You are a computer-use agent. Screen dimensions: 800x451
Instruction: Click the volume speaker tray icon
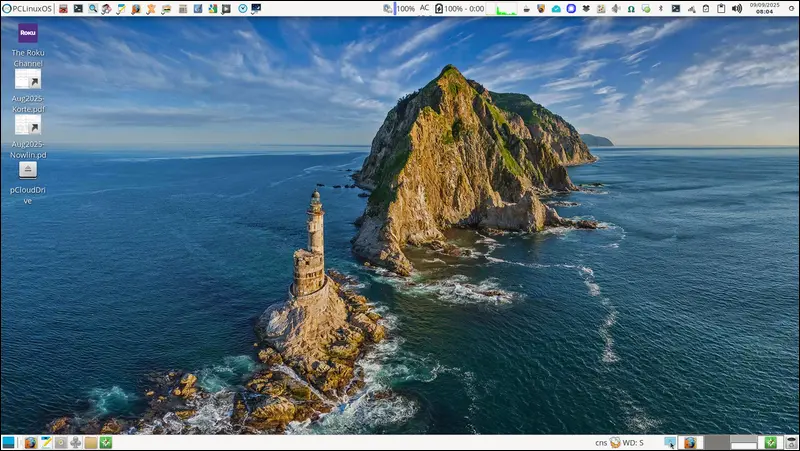pyautogui.click(x=737, y=8)
